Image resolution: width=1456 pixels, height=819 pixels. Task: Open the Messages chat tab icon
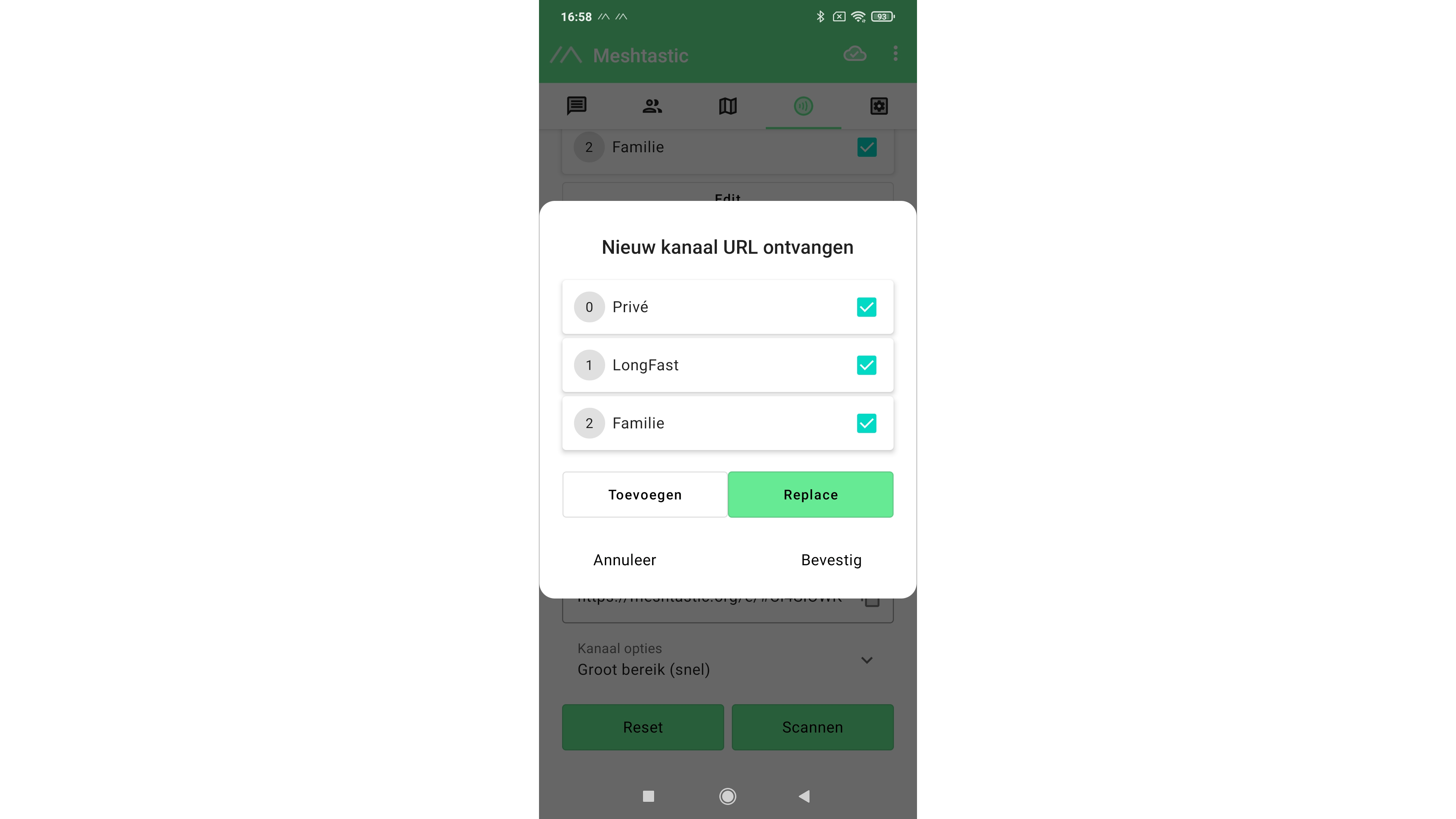pos(576,106)
